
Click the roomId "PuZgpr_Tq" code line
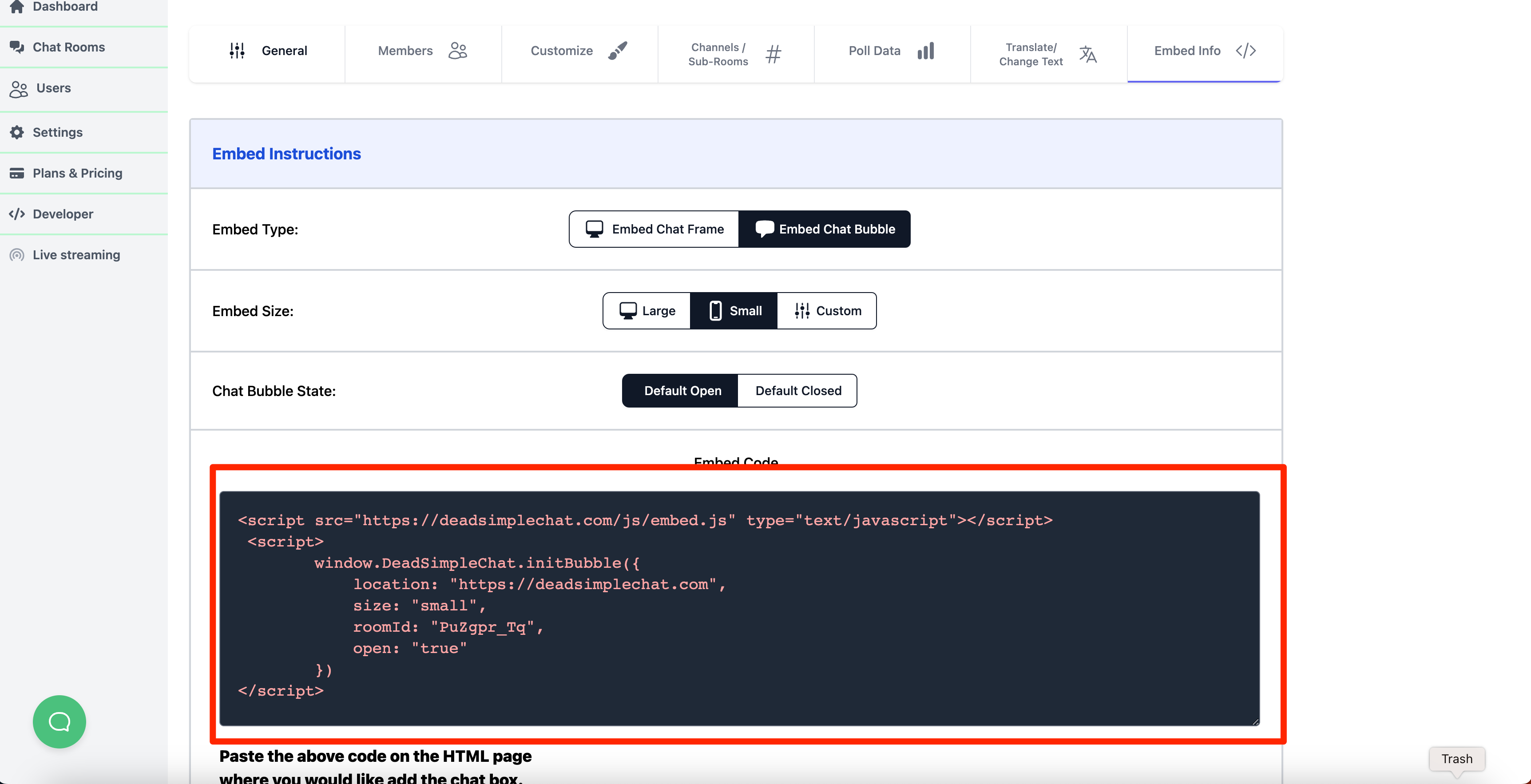pos(449,628)
